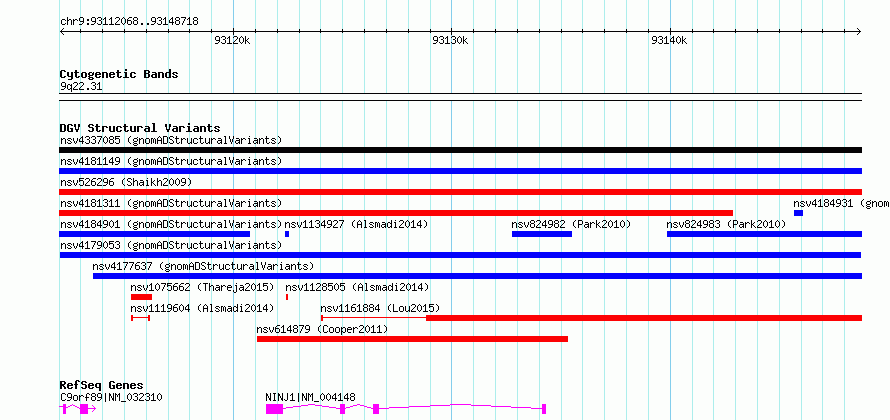890x420 pixels.
Task: Select the red nsv1119604 bracketed interval
Action: click(x=140, y=318)
